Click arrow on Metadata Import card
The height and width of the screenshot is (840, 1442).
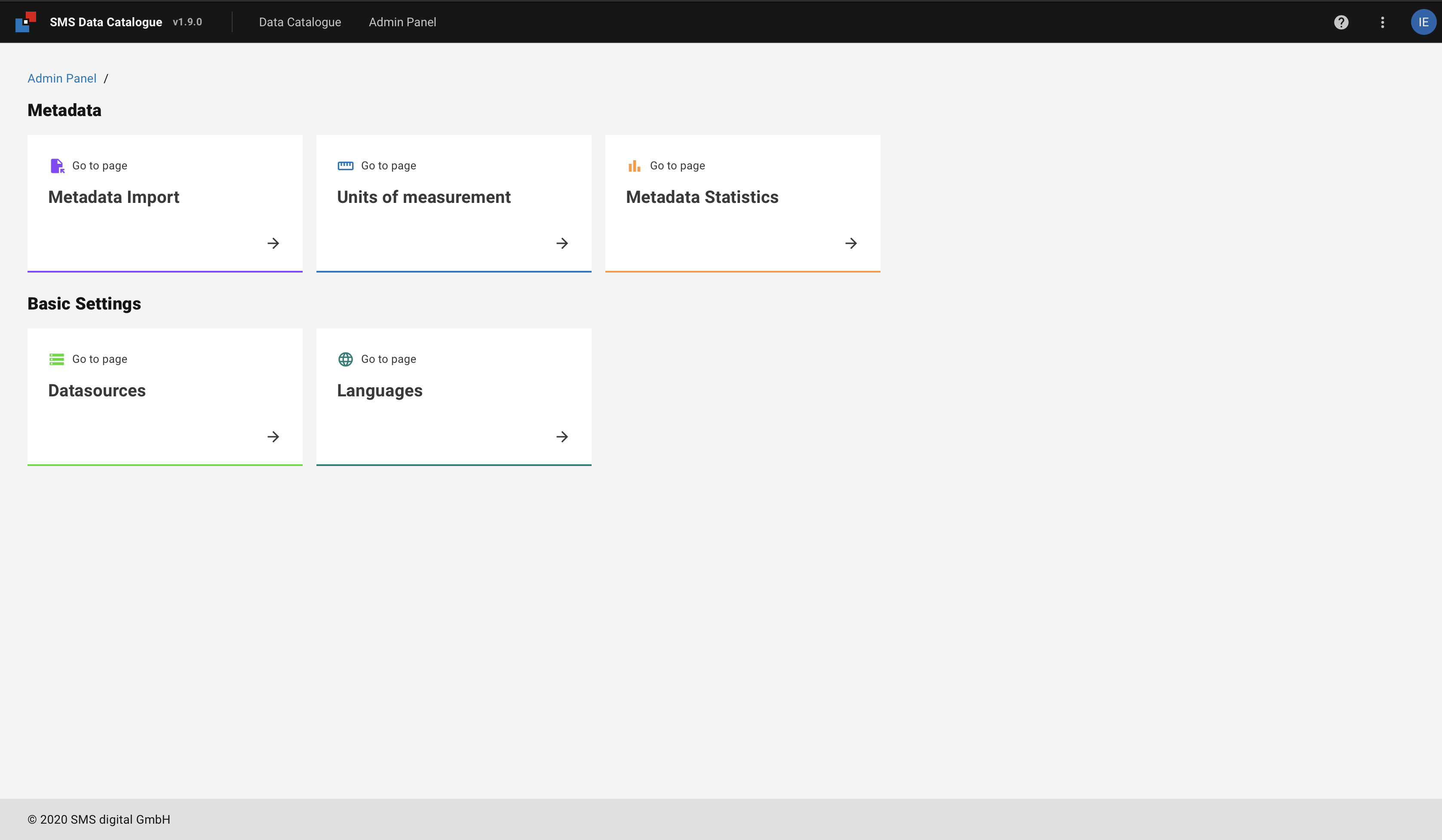click(x=273, y=243)
